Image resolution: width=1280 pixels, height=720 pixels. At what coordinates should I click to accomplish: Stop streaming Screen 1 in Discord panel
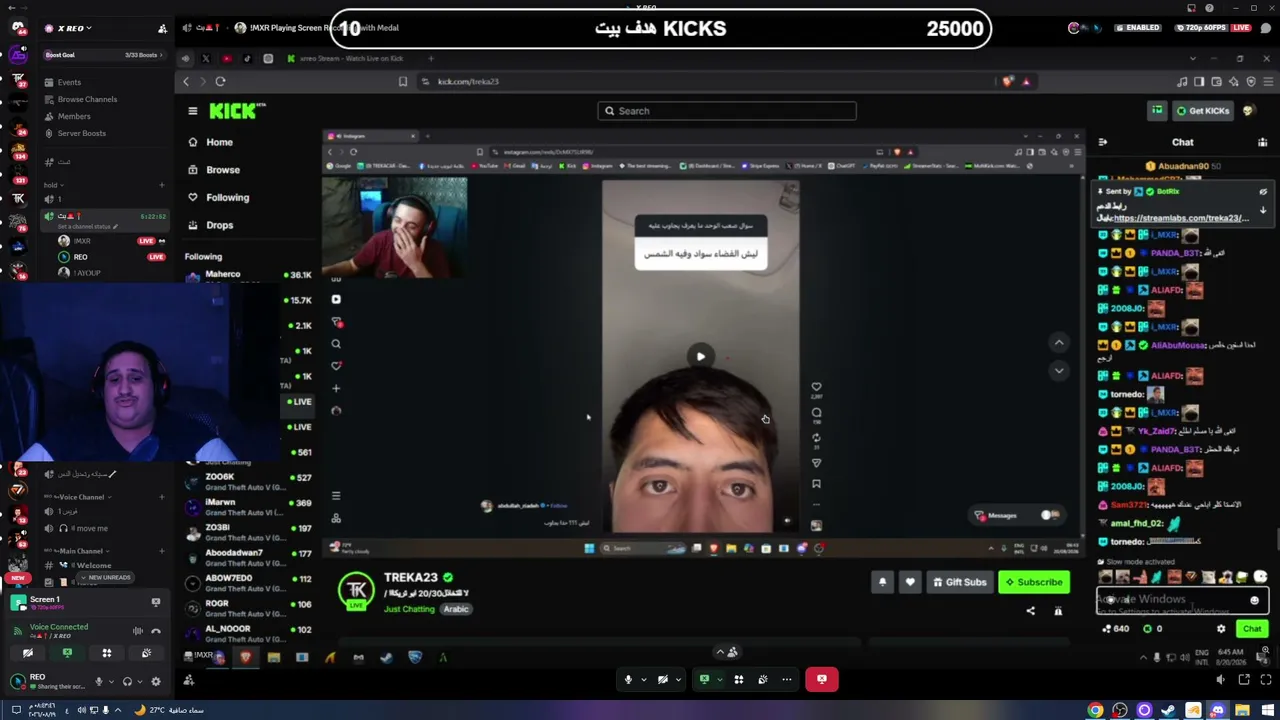(155, 602)
